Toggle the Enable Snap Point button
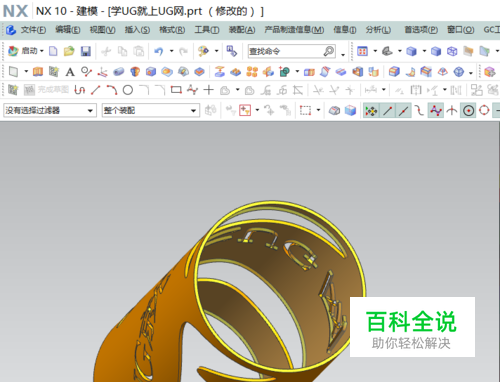Image resolution: width=500 pixels, height=382 pixels. point(371,110)
